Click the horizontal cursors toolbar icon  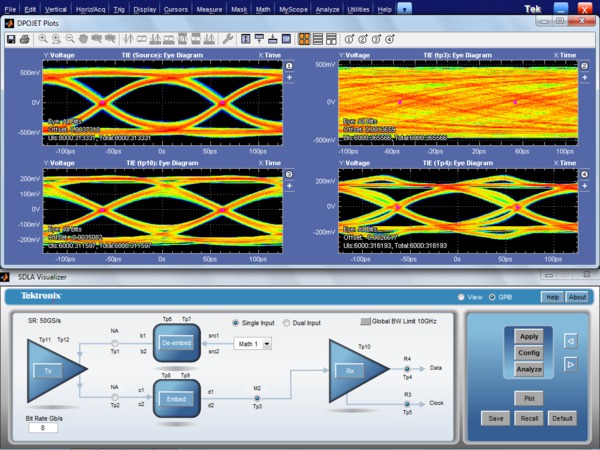click(x=142, y=39)
